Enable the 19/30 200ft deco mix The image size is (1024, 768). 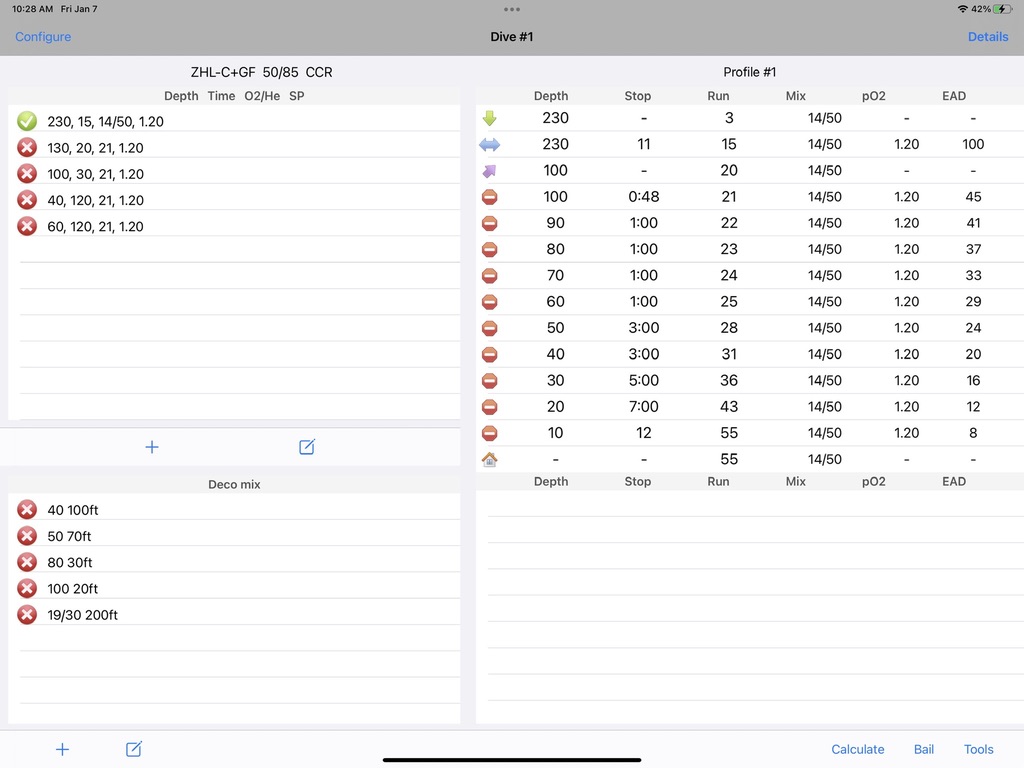coord(27,615)
